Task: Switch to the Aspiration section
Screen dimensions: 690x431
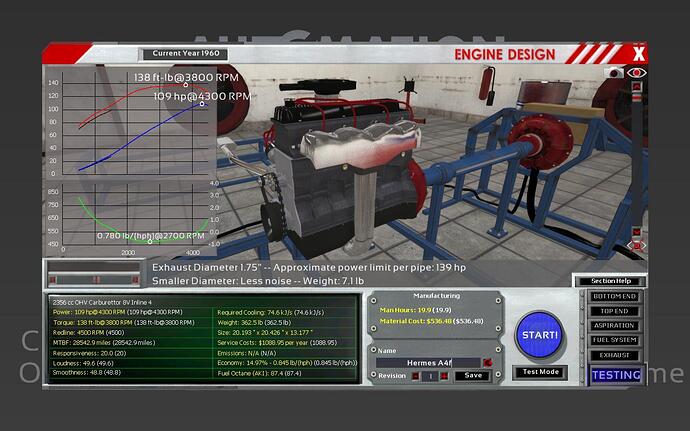Action: [613, 326]
